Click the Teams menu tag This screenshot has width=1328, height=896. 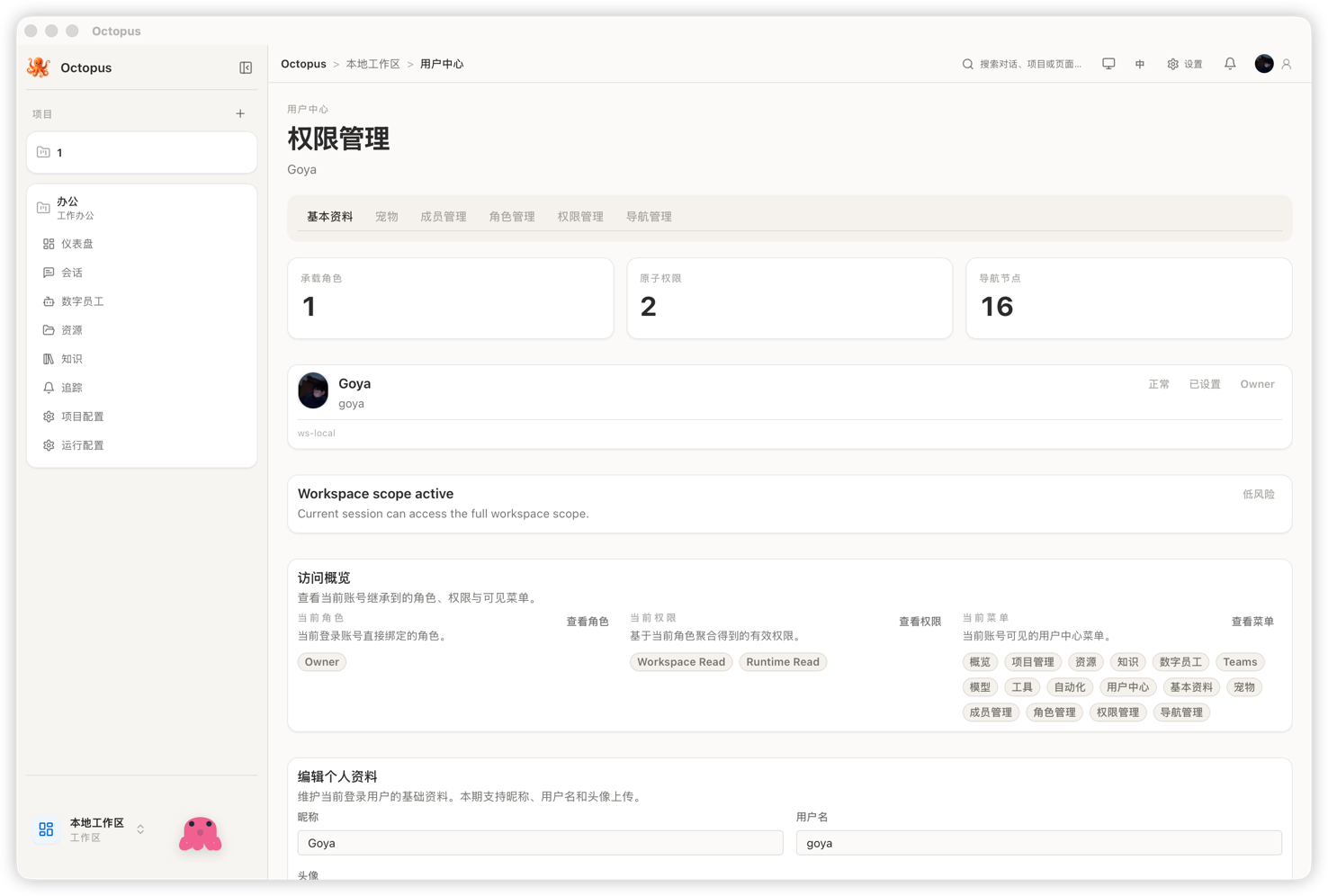(x=1240, y=662)
